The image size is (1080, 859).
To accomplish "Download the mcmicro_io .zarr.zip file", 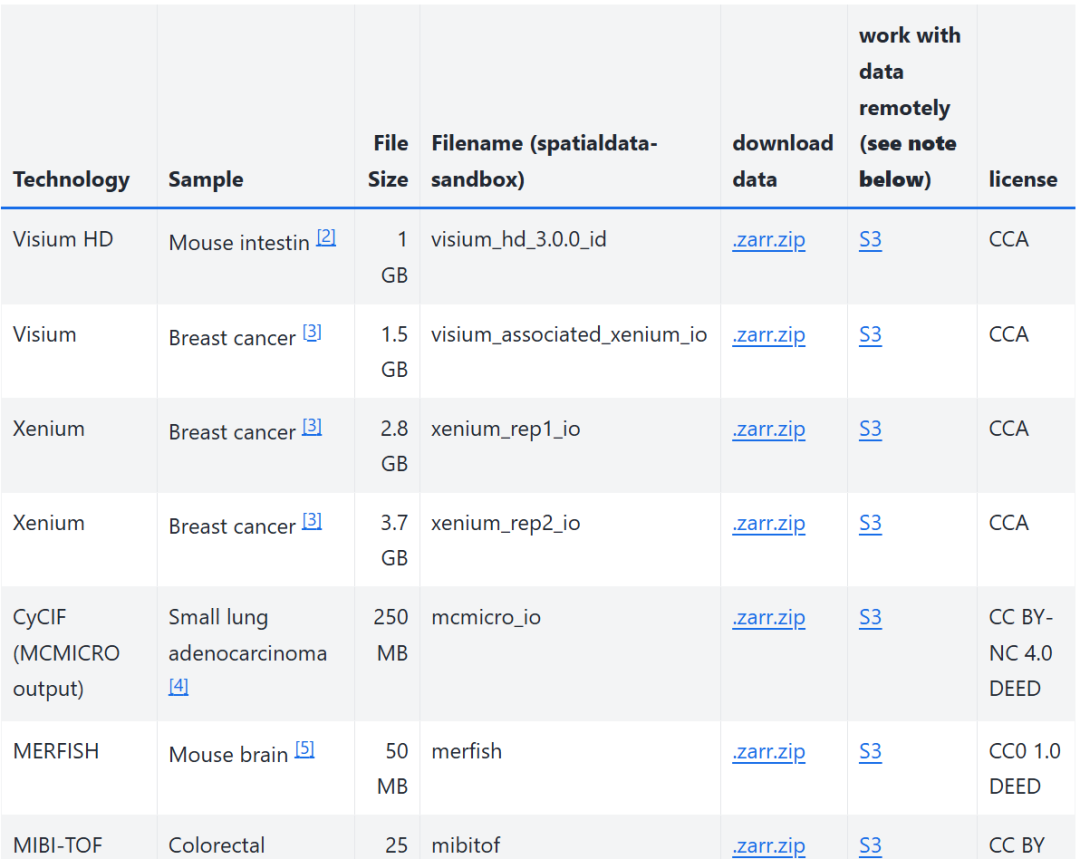I will coord(768,617).
